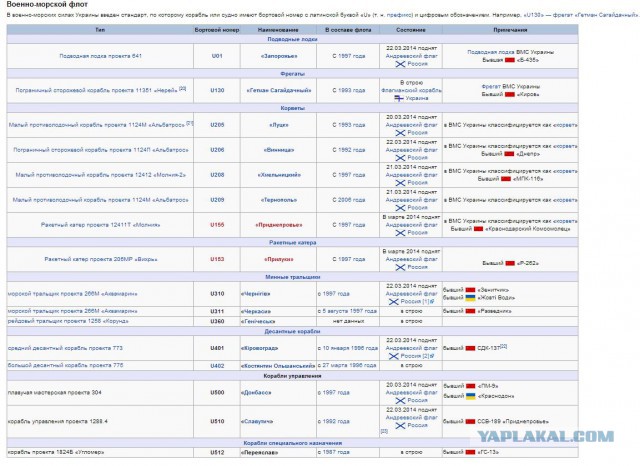Screen dimensions: 640x466
Task: Click «с 5 августа 1997 года» cell
Action: [348, 311]
